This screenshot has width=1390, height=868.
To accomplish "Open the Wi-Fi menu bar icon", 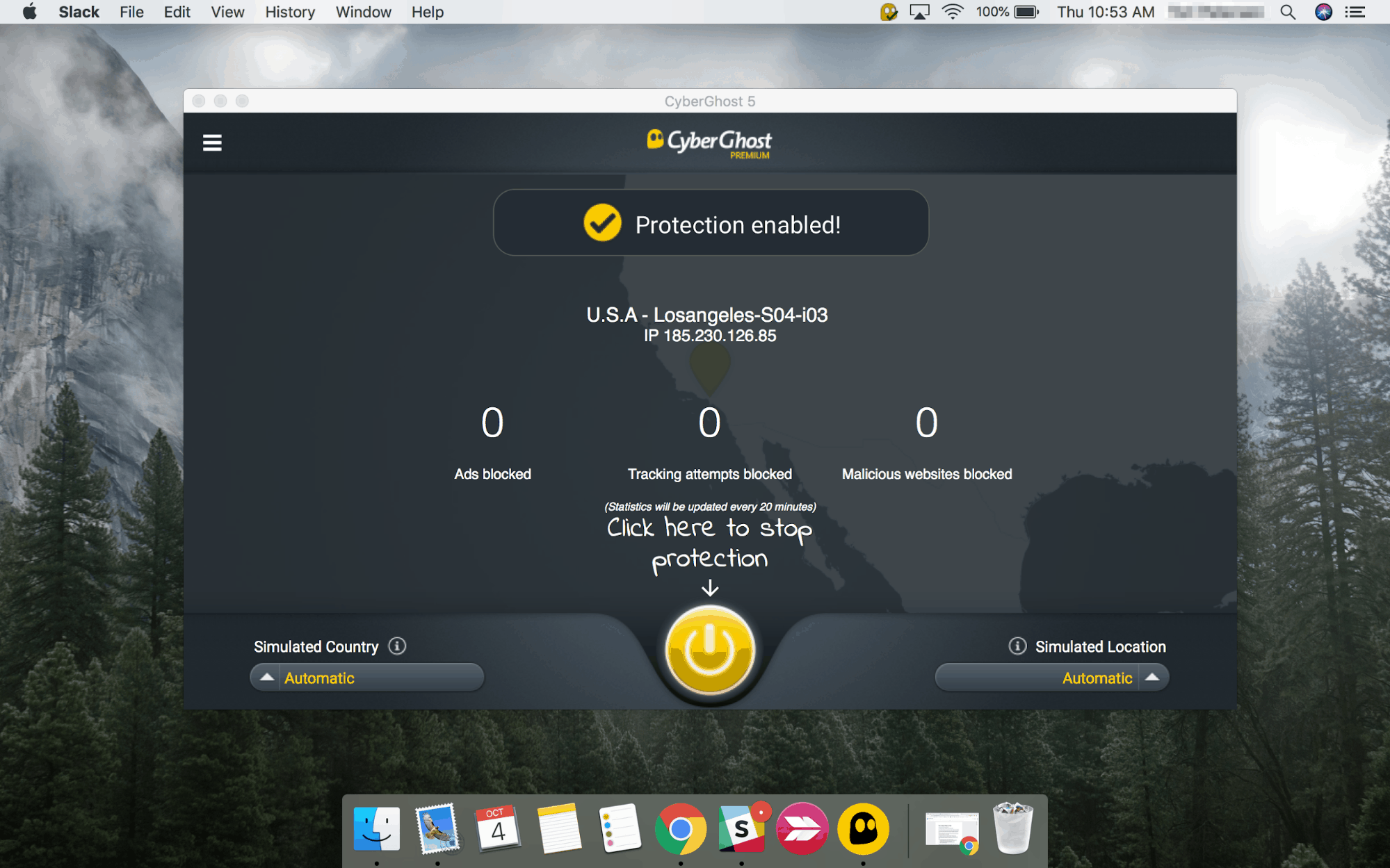I will 953,12.
